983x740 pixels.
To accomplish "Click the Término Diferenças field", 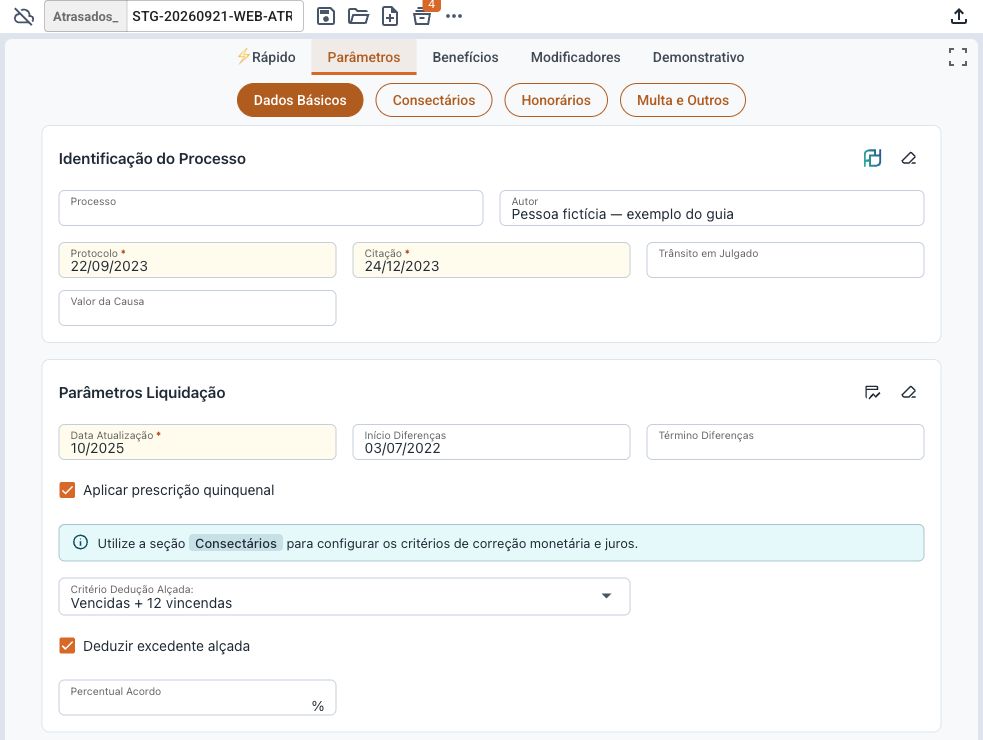I will [x=786, y=442].
